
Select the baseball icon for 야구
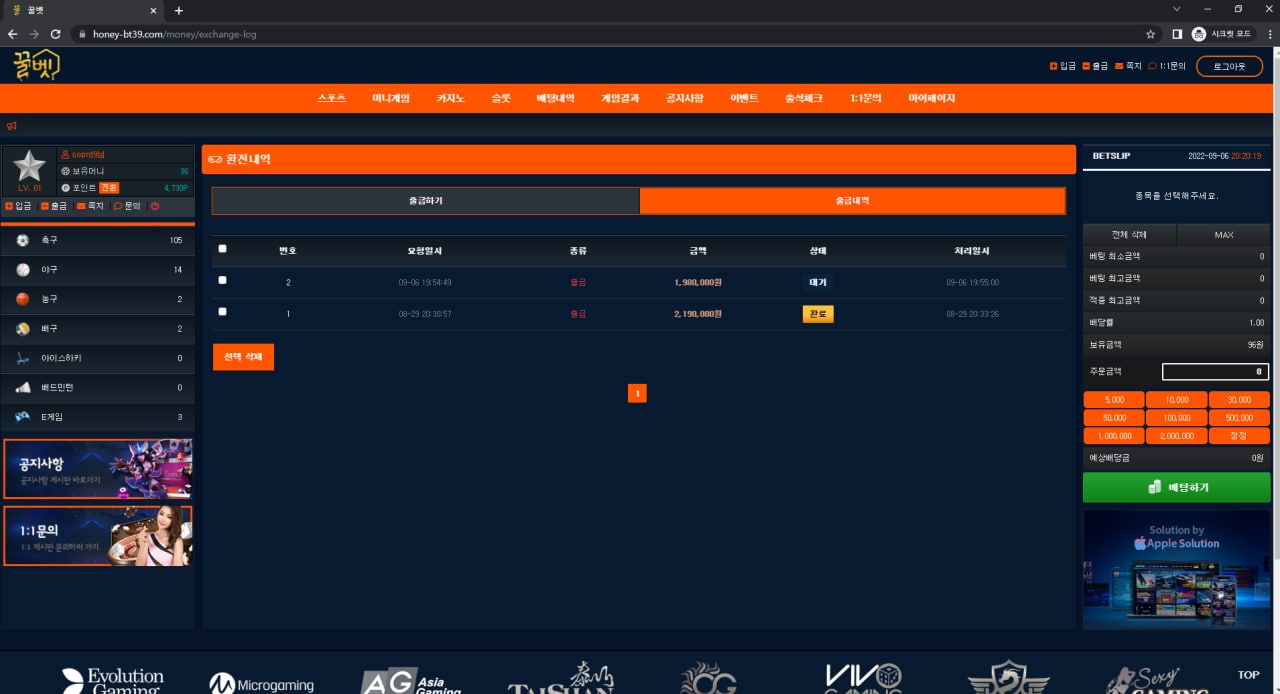tap(23, 270)
